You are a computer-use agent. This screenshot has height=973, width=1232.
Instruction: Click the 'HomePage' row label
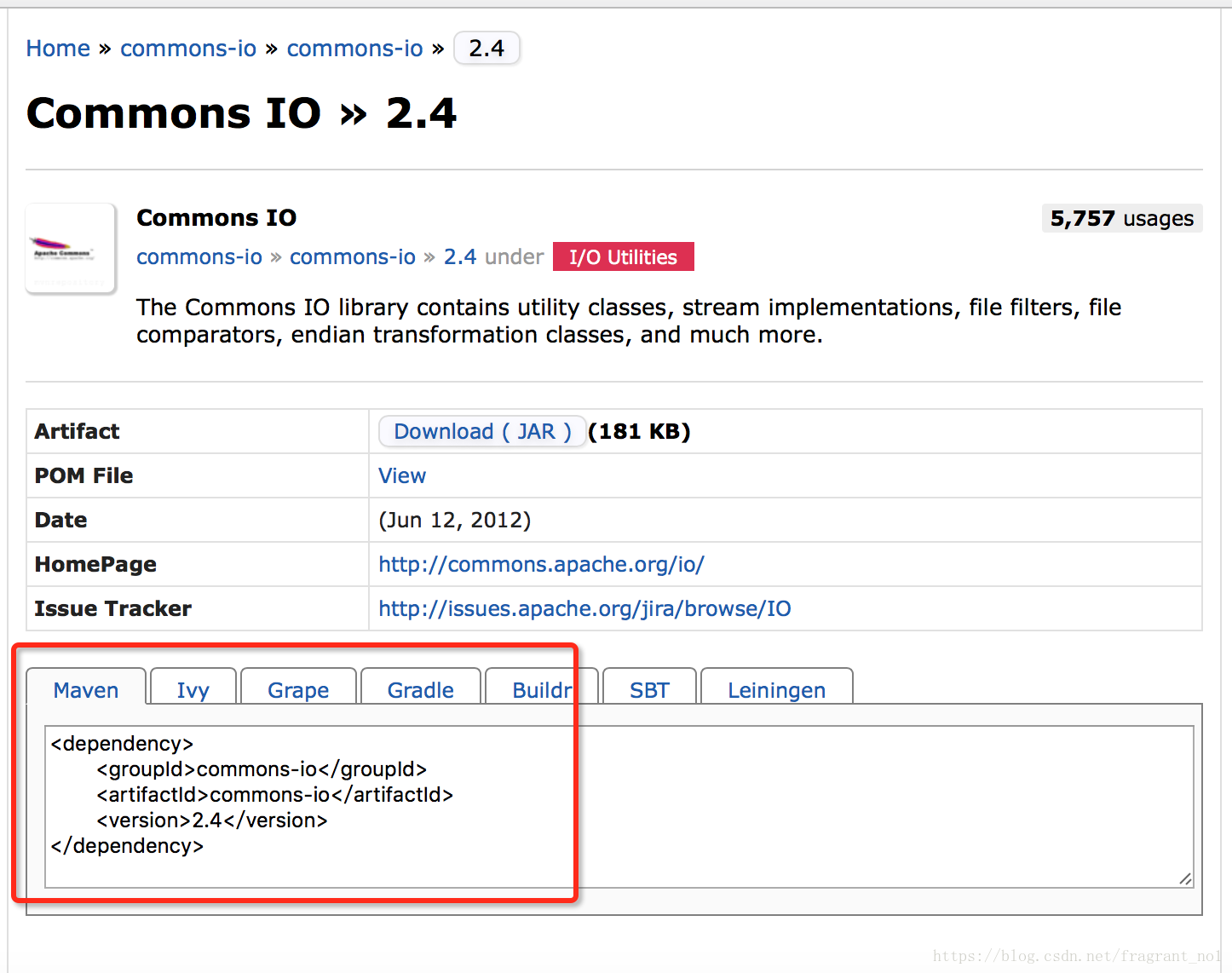(95, 564)
